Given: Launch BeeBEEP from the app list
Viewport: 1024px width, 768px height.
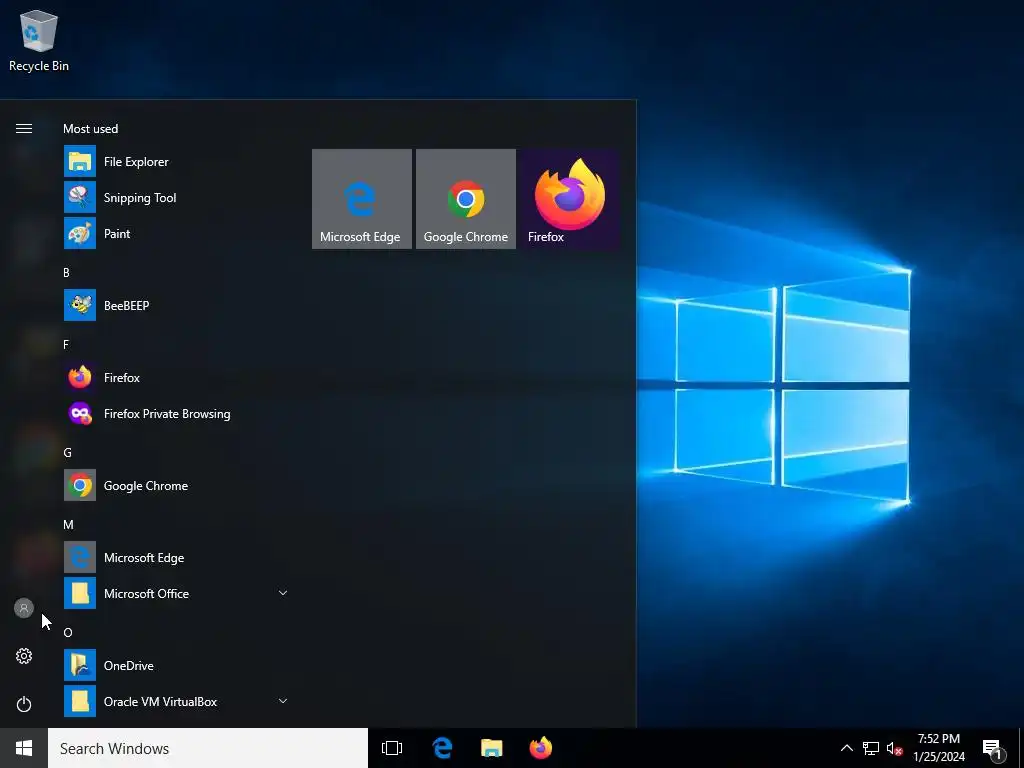Looking at the screenshot, I should coord(177,305).
